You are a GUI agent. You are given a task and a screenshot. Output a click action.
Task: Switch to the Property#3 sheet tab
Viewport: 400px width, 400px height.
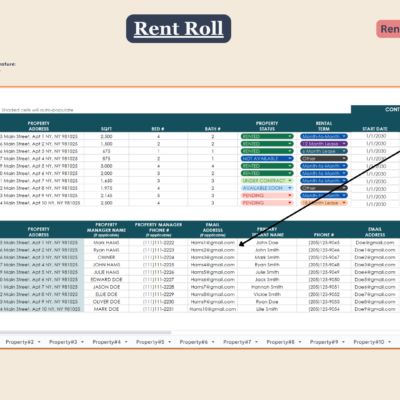tap(63, 342)
